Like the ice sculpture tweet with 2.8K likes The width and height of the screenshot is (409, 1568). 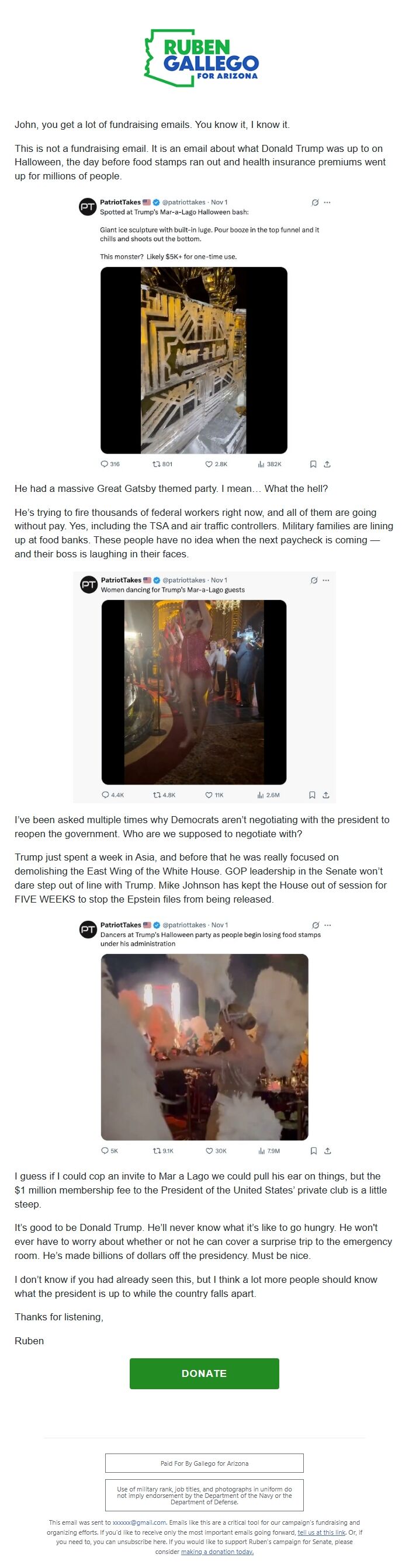209,464
